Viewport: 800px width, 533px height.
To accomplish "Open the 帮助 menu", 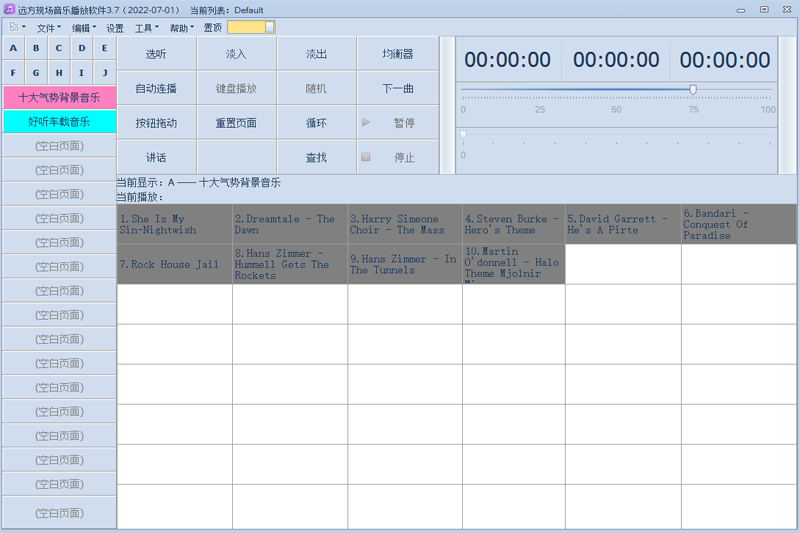I will tap(181, 28).
